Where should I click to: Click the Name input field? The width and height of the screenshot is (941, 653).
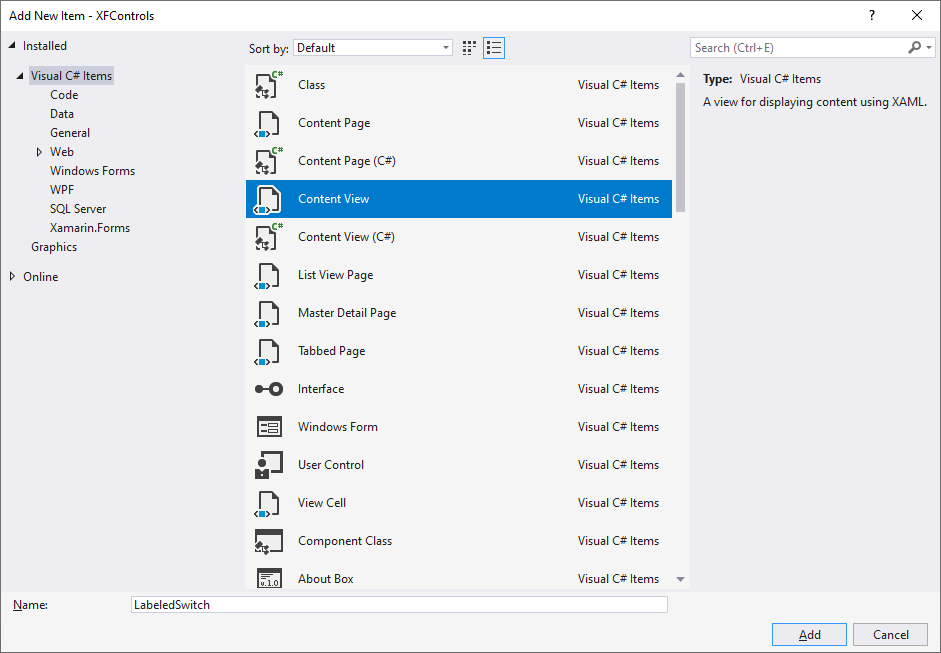pyautogui.click(x=399, y=605)
